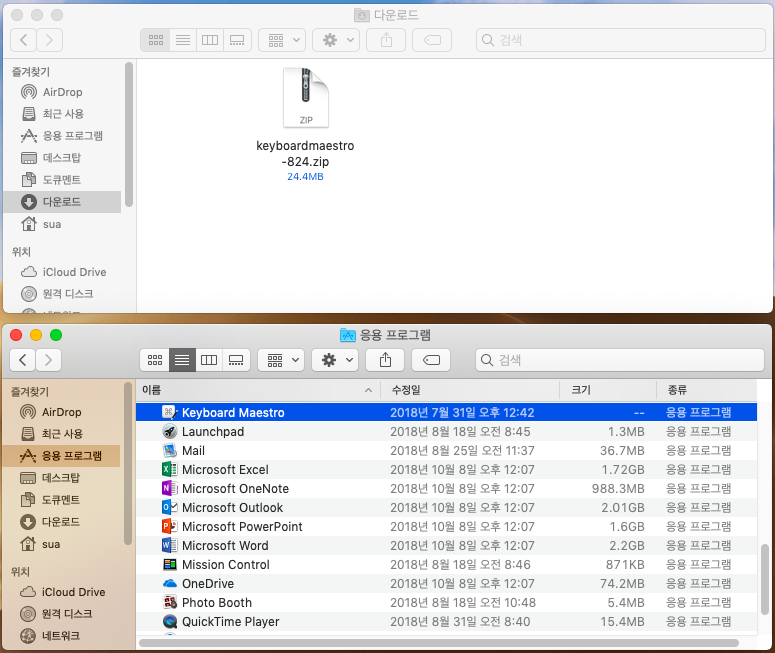
Task: Open 최근 사용 in the 응용 프로그램 window sidebar
Action: point(61,434)
